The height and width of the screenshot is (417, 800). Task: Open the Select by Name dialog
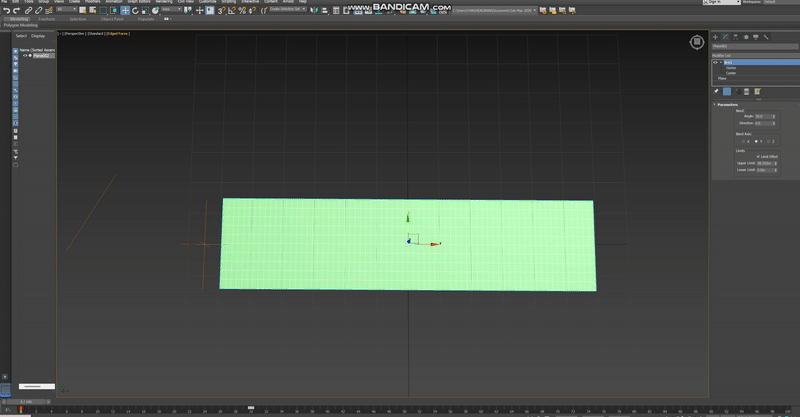93,10
